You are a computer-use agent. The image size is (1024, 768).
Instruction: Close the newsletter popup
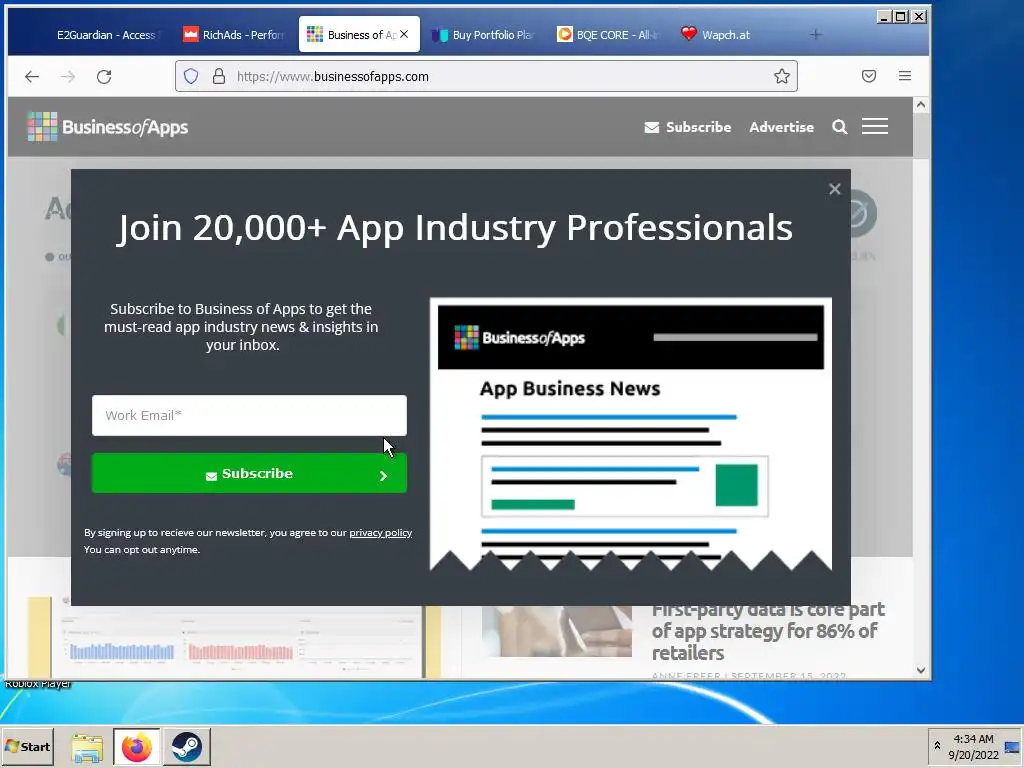coord(835,189)
